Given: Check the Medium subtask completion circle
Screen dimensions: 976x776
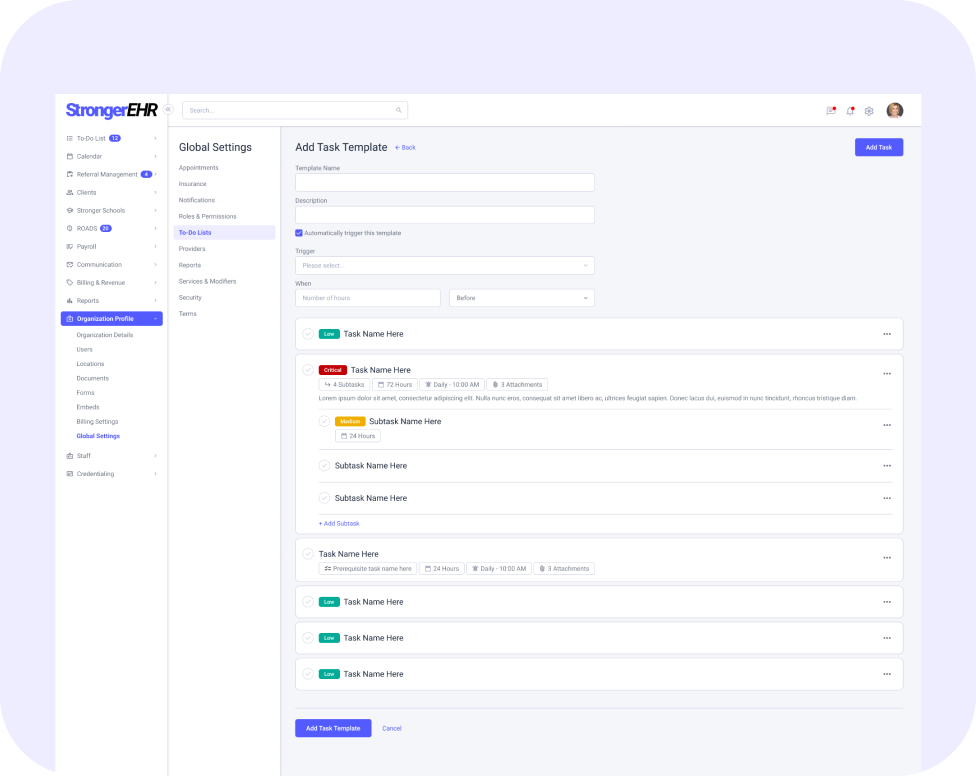Looking at the screenshot, I should click(x=324, y=421).
